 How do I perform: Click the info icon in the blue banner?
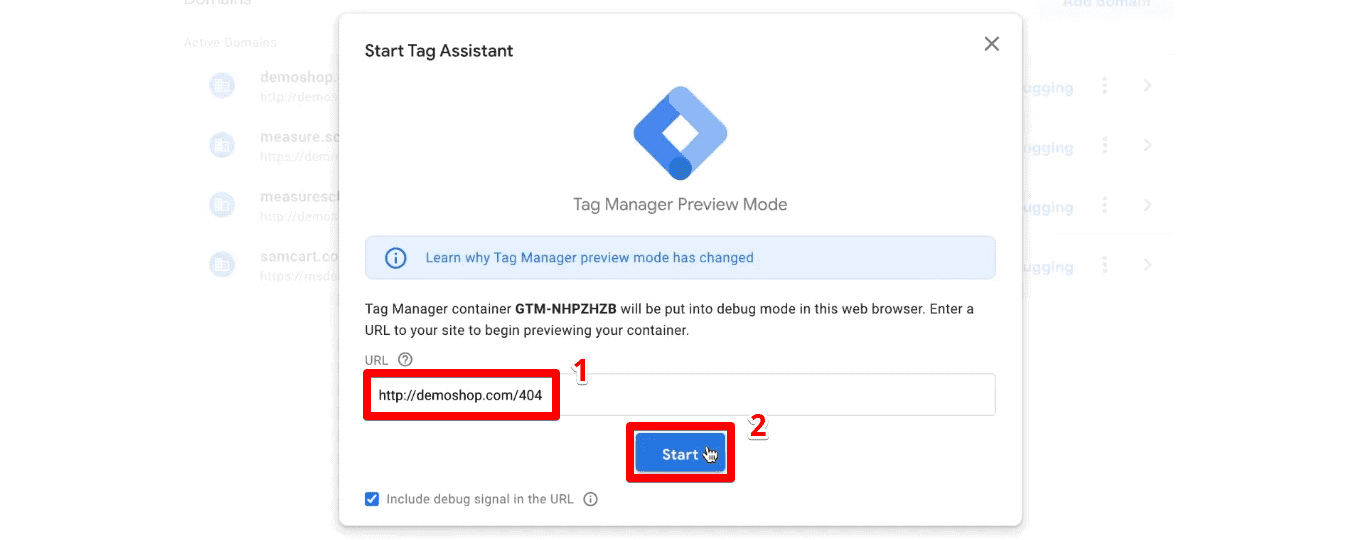(396, 258)
